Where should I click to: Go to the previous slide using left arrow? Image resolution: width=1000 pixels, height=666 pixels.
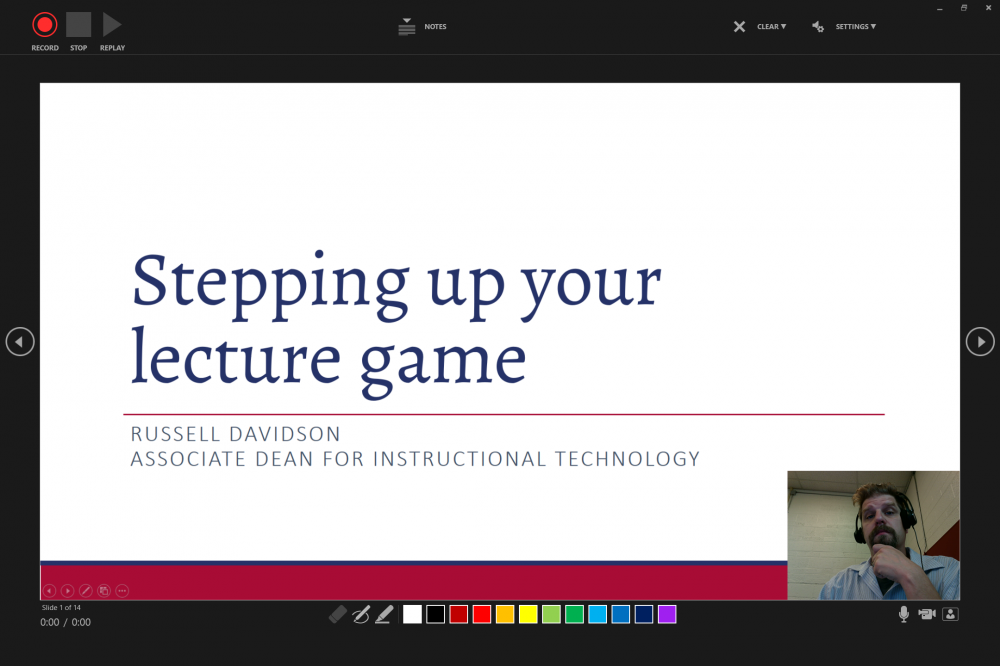coord(20,342)
